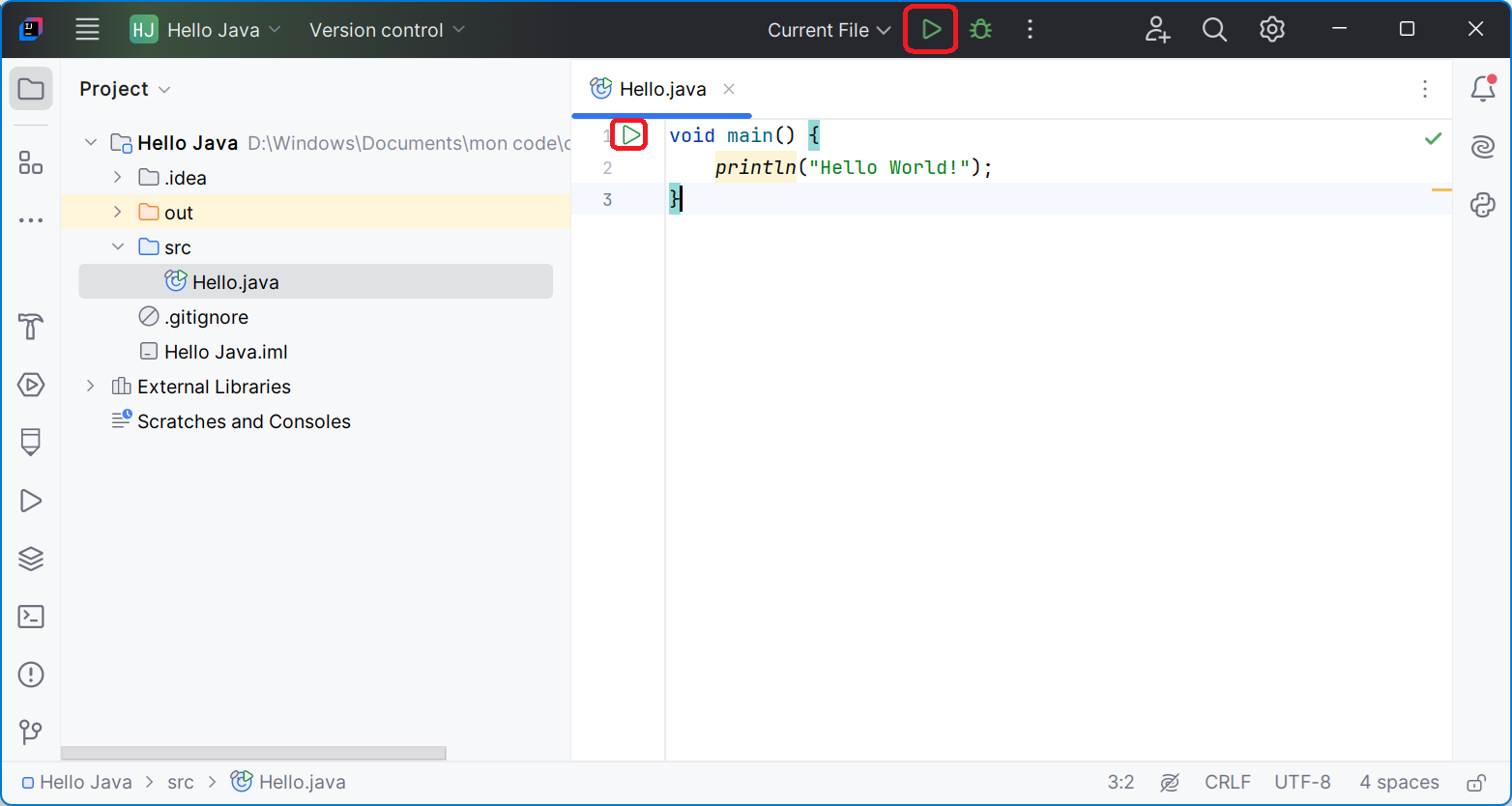The image size is (1512, 806).
Task: Click the UTF-8 encoding in the status bar
Action: (1302, 782)
